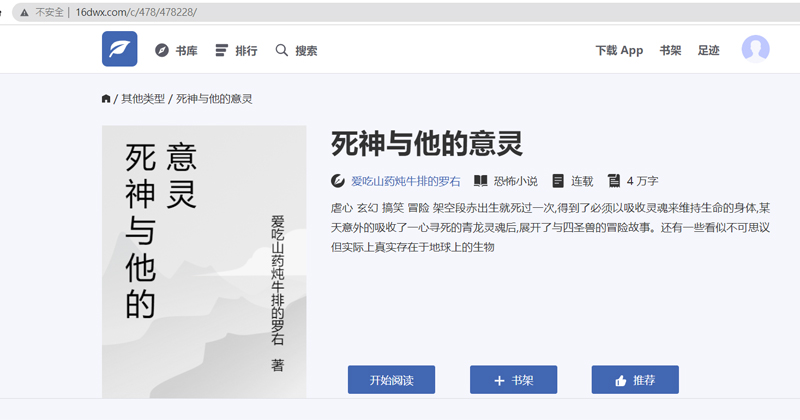Click the blue feather site logo
This screenshot has width=800, height=420.
119,49
